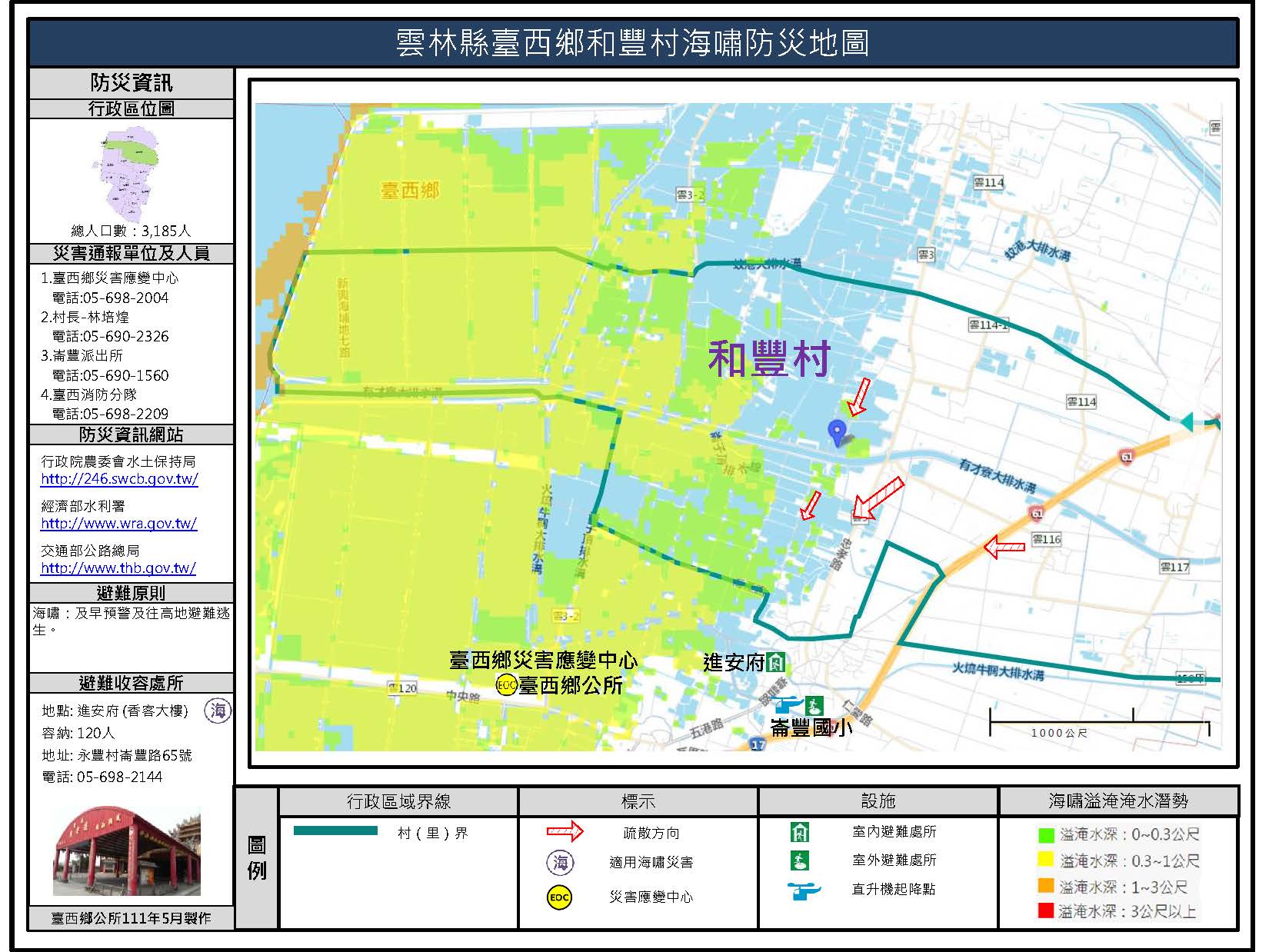Viewport: 1269px width, 952px height.
Task: Click the 臺西鄉公所 map label
Action: click(571, 685)
